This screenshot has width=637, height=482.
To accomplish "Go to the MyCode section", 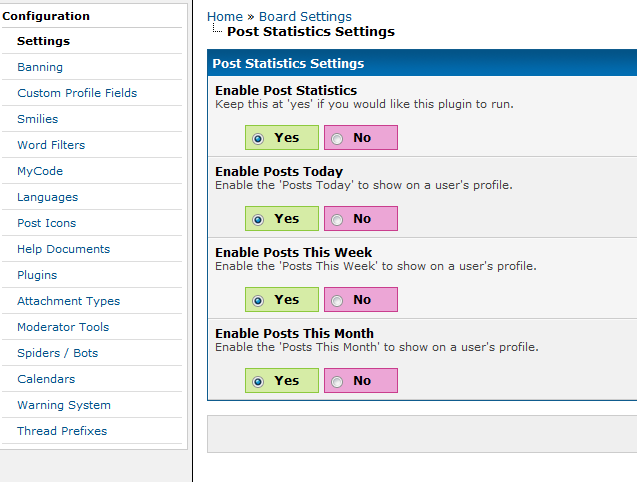I will 40,171.
